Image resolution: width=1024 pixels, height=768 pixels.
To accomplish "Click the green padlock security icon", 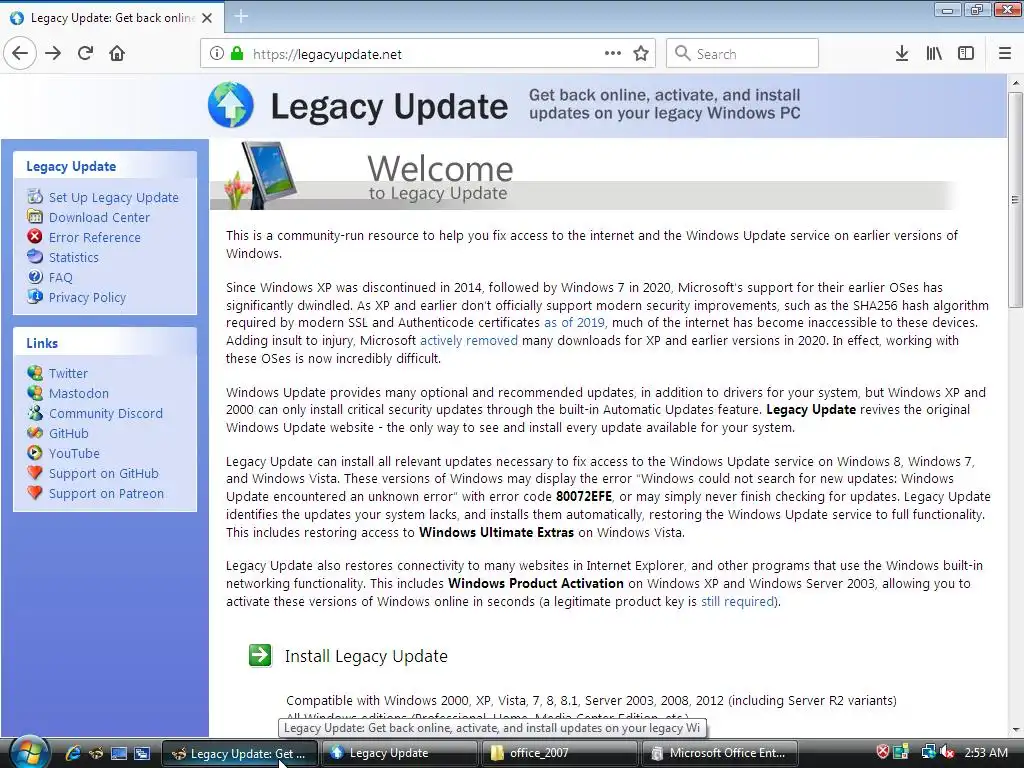I will pos(237,54).
